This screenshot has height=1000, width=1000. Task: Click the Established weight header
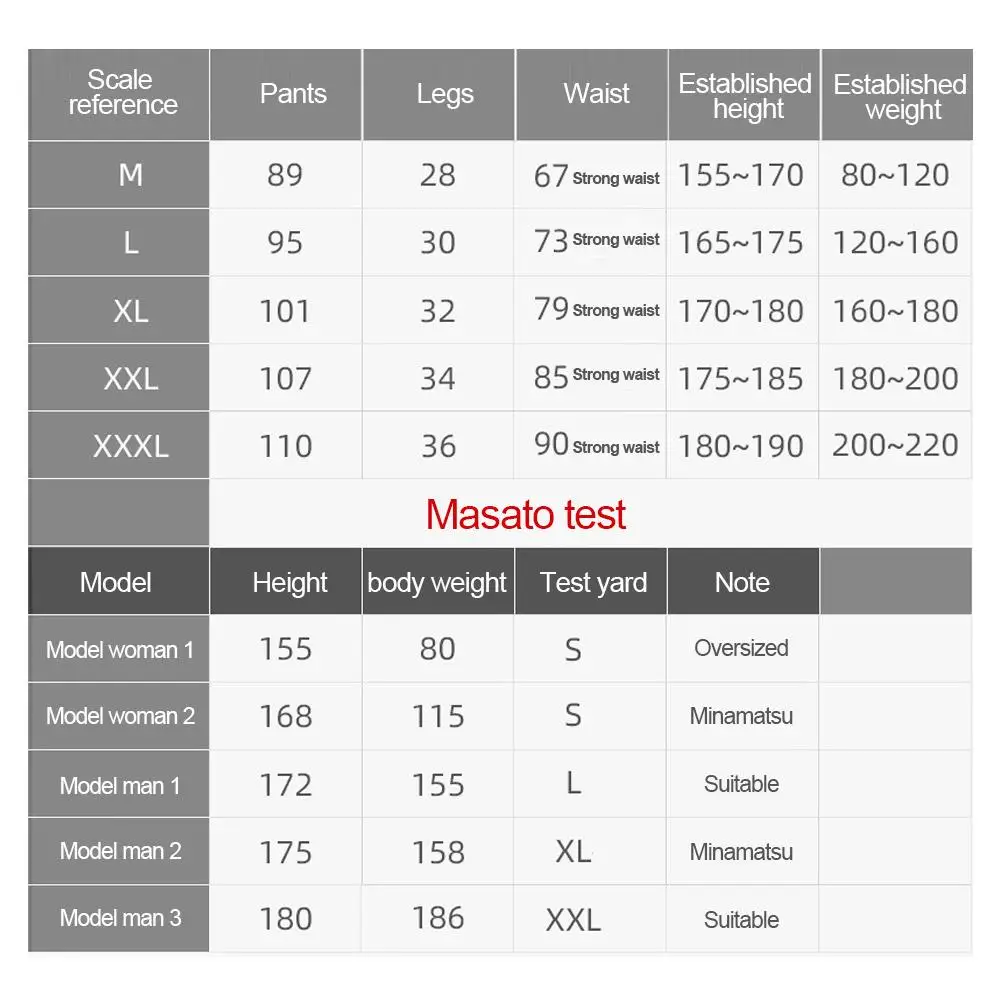coord(900,97)
